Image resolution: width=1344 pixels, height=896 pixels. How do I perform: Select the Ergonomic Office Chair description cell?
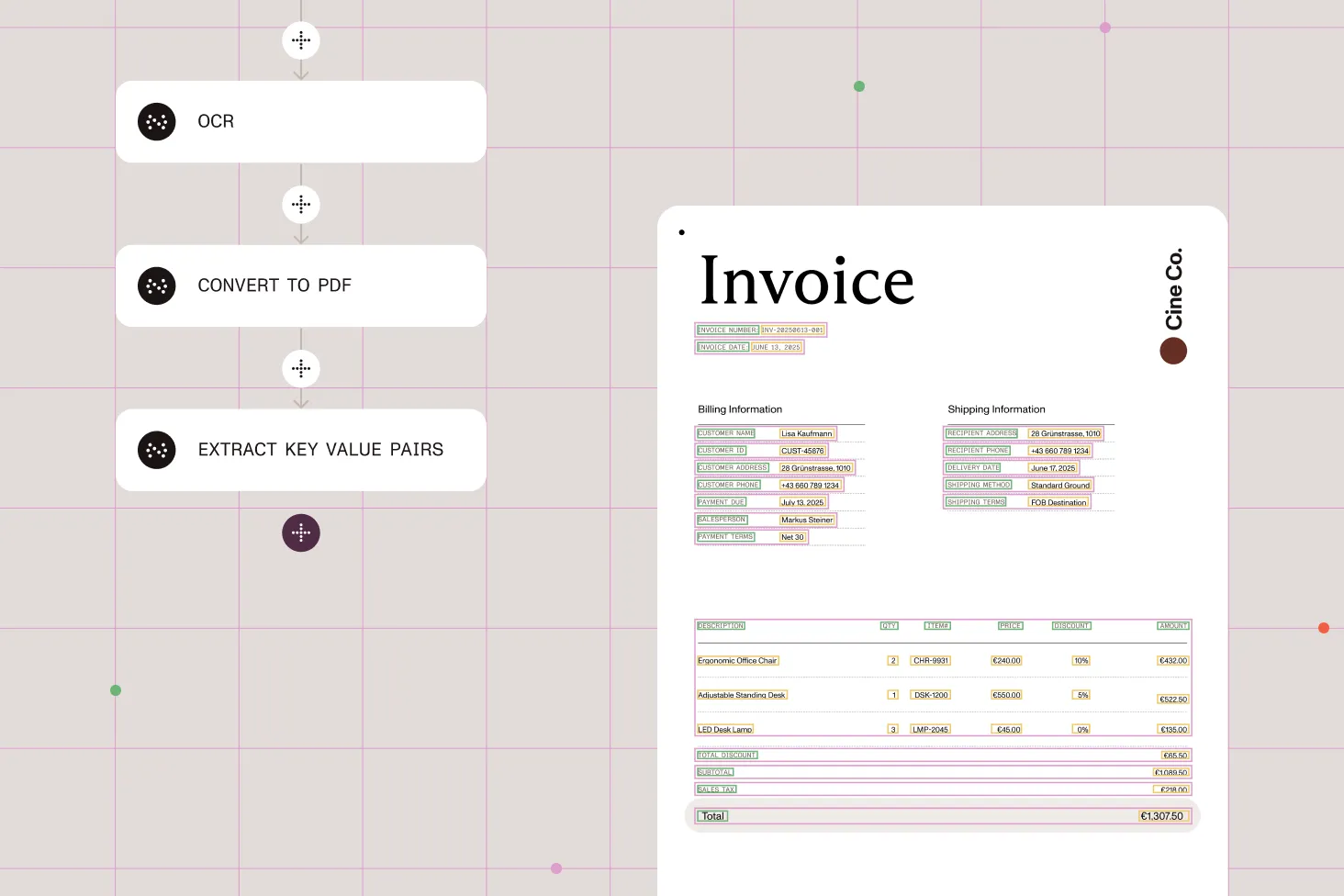(x=737, y=661)
